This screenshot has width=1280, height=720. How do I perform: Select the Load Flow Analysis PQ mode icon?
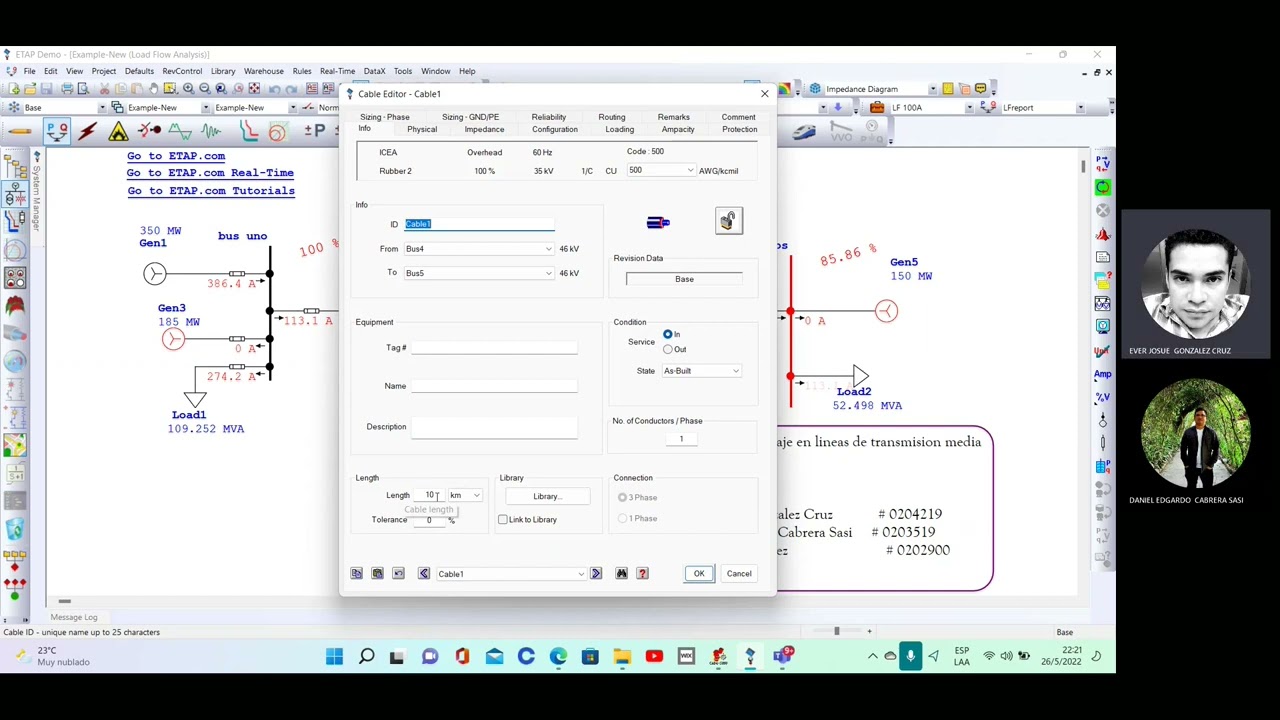(x=57, y=131)
